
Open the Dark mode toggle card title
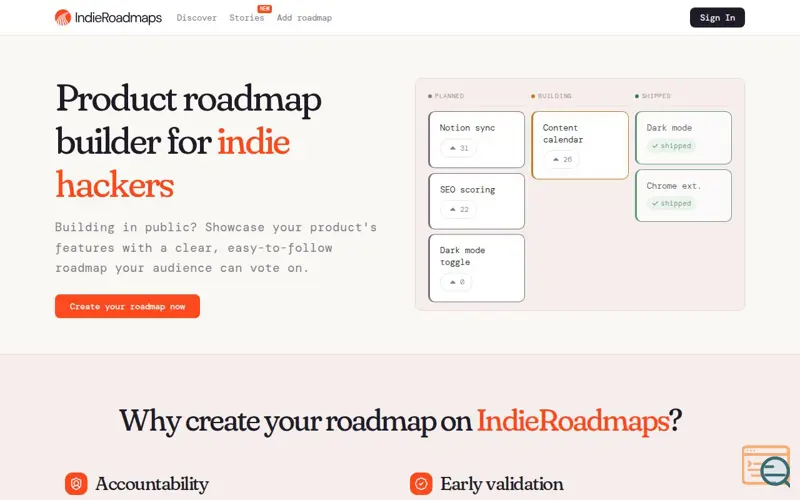coord(462,256)
